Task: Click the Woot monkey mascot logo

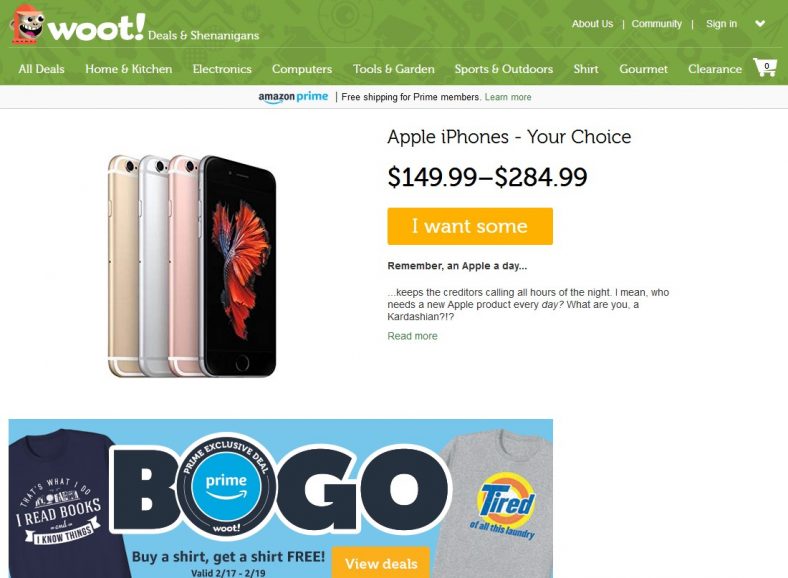Action: pyautogui.click(x=28, y=25)
